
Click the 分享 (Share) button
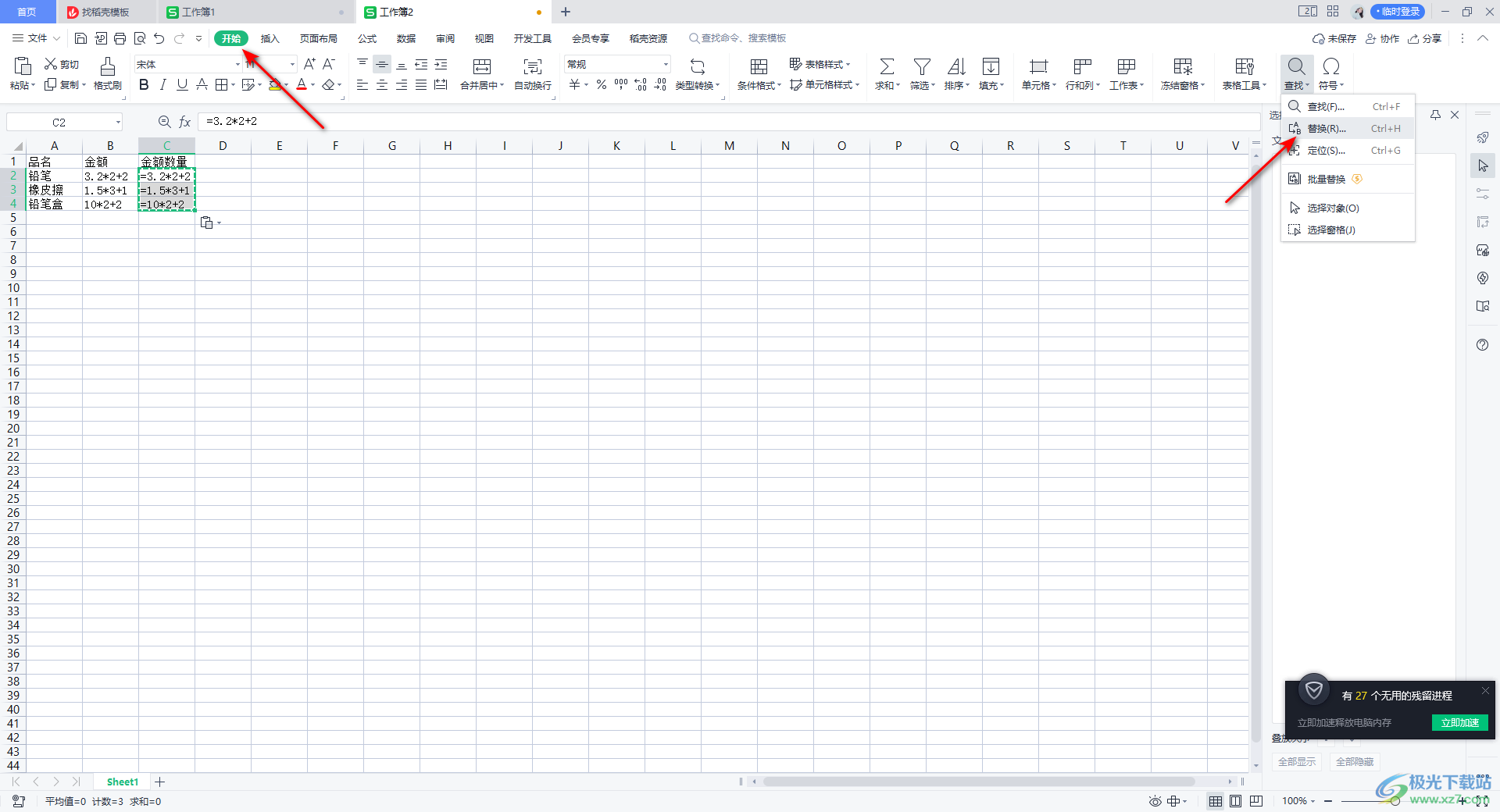[1425, 38]
